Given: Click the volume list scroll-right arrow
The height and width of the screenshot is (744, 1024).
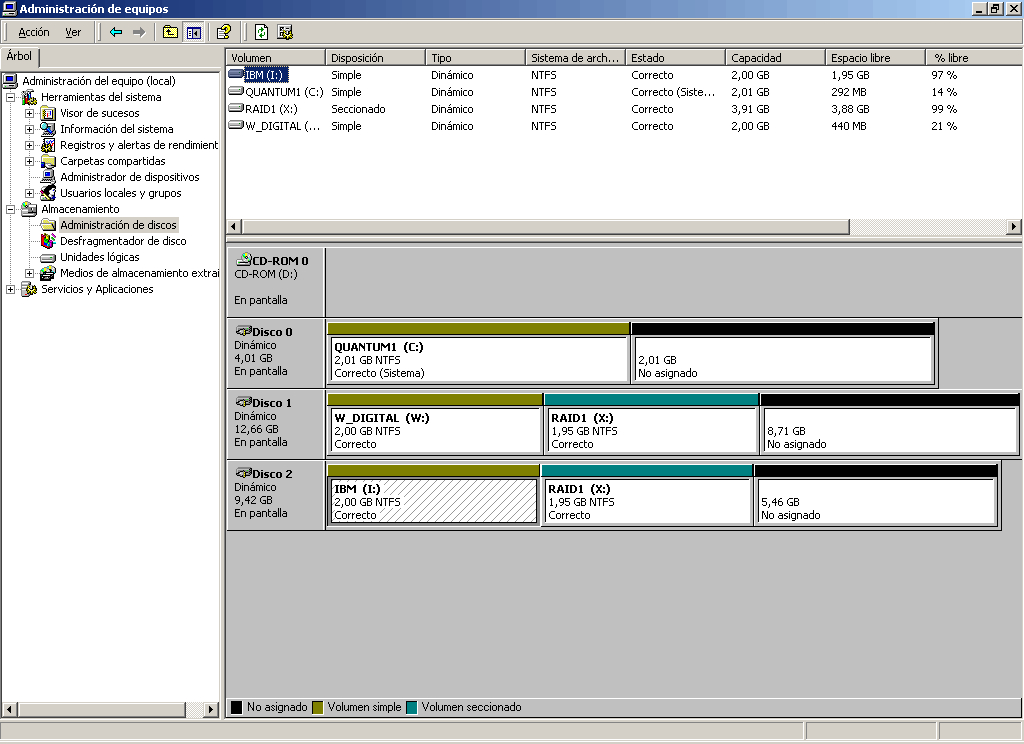Looking at the screenshot, I should click(1014, 227).
